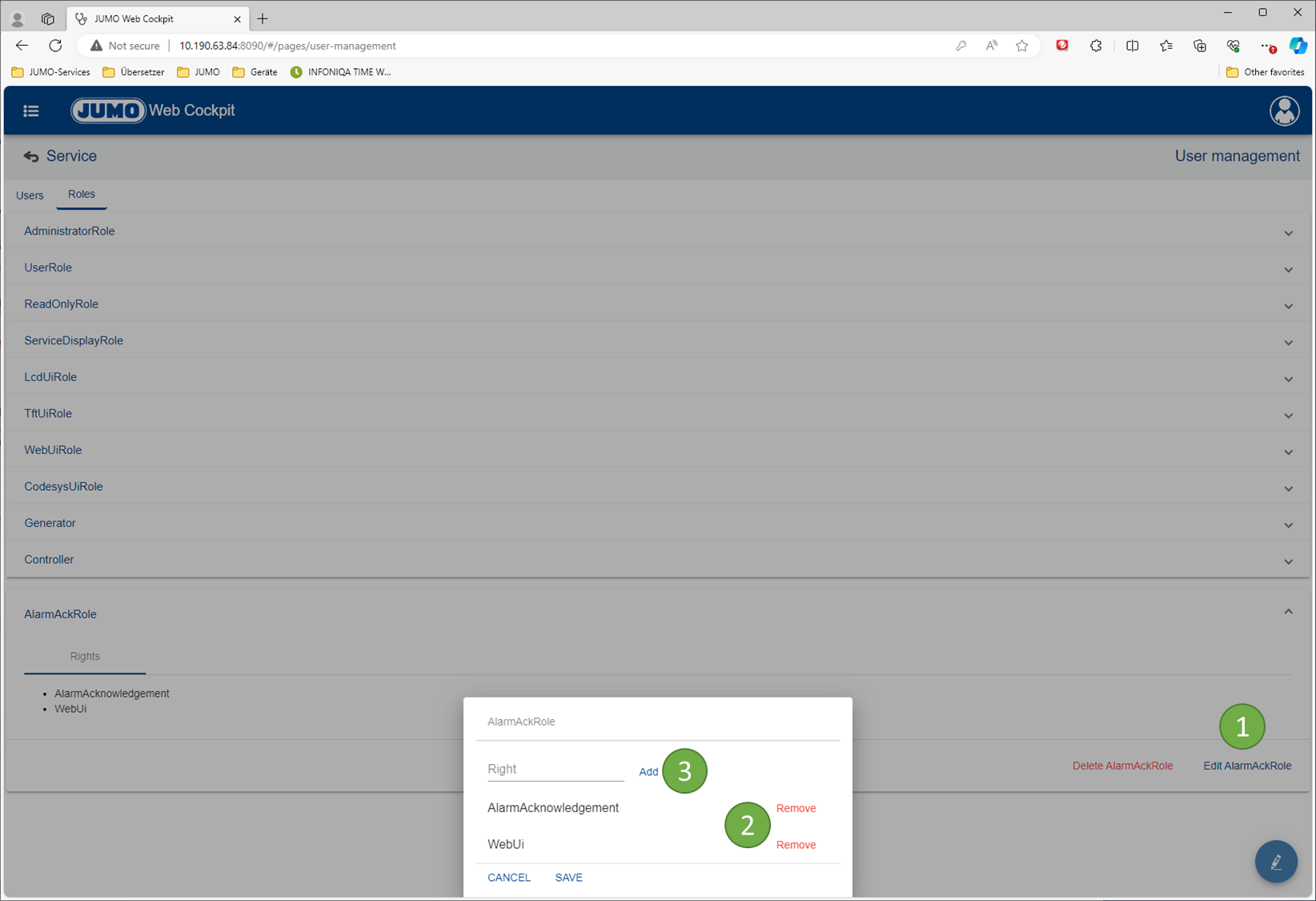Open browser split screen icon
1316x901 pixels.
pos(1132,46)
